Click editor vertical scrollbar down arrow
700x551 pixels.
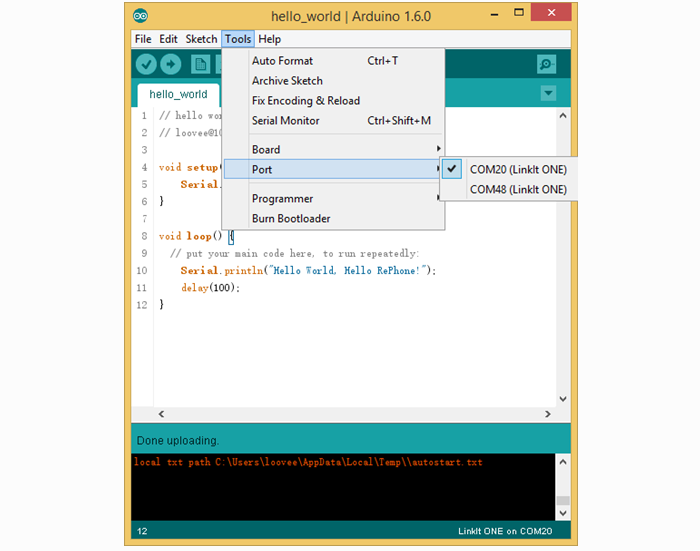click(563, 399)
